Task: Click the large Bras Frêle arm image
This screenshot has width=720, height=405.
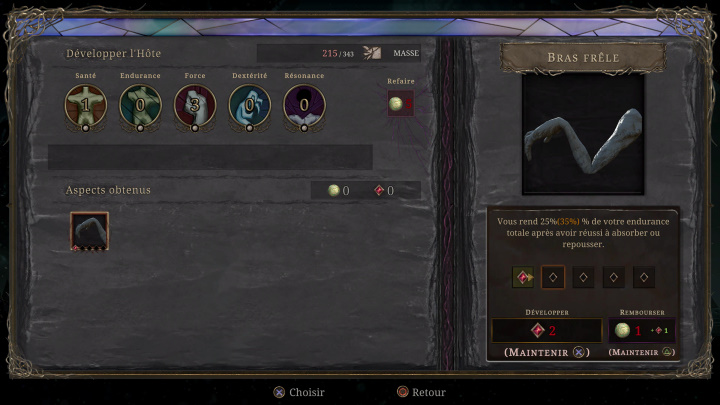Action: pyautogui.click(x=583, y=134)
